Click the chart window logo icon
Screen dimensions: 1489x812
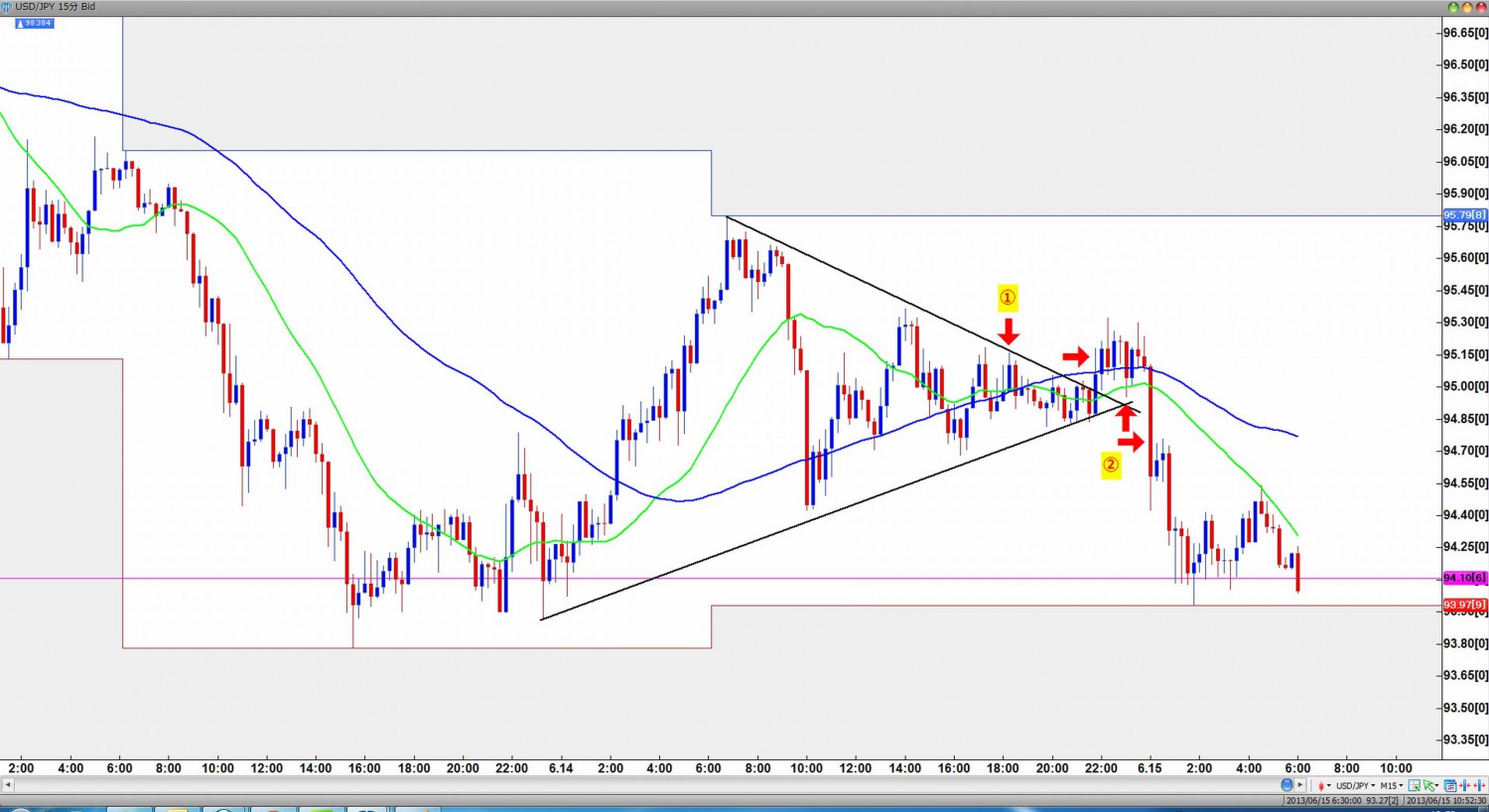[7, 7]
